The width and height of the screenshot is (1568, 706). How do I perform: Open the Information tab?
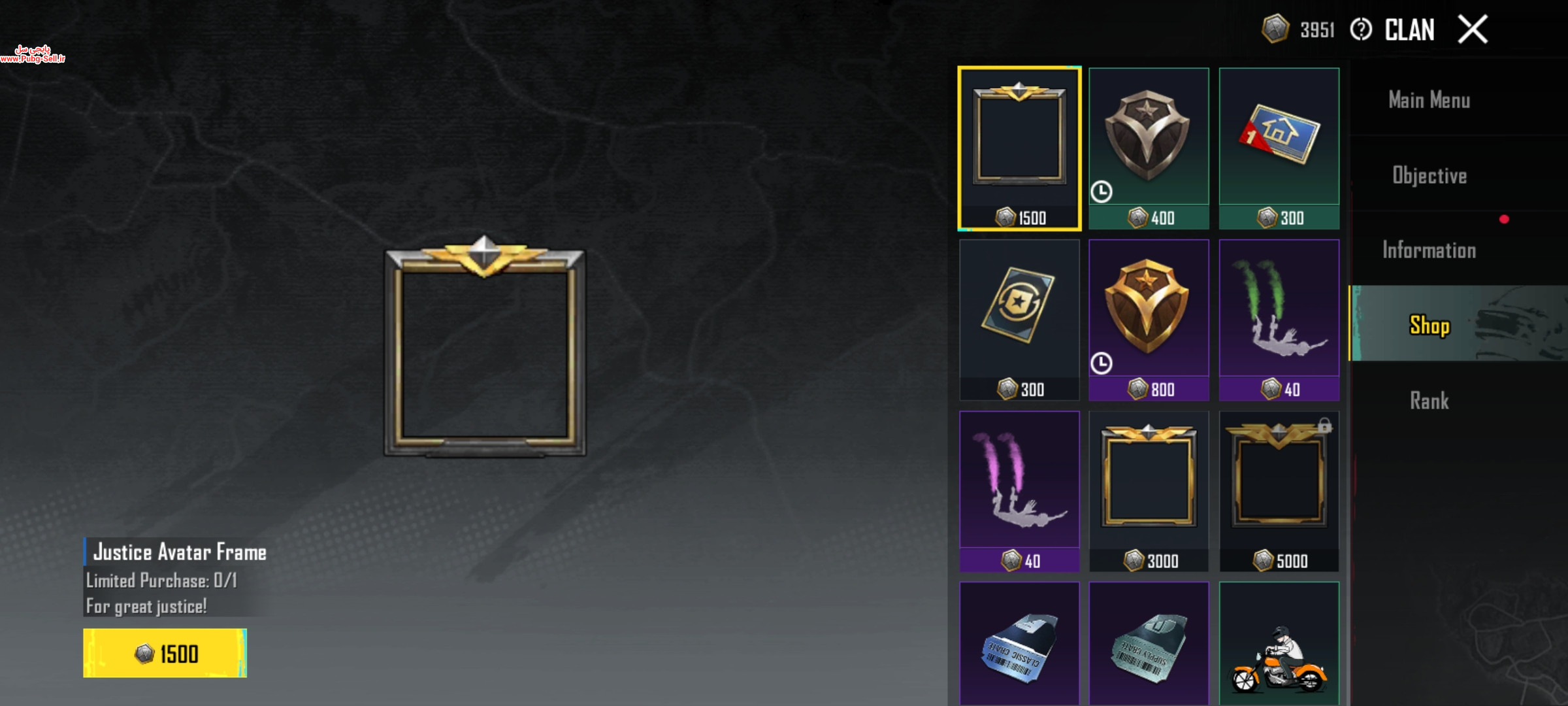point(1429,250)
